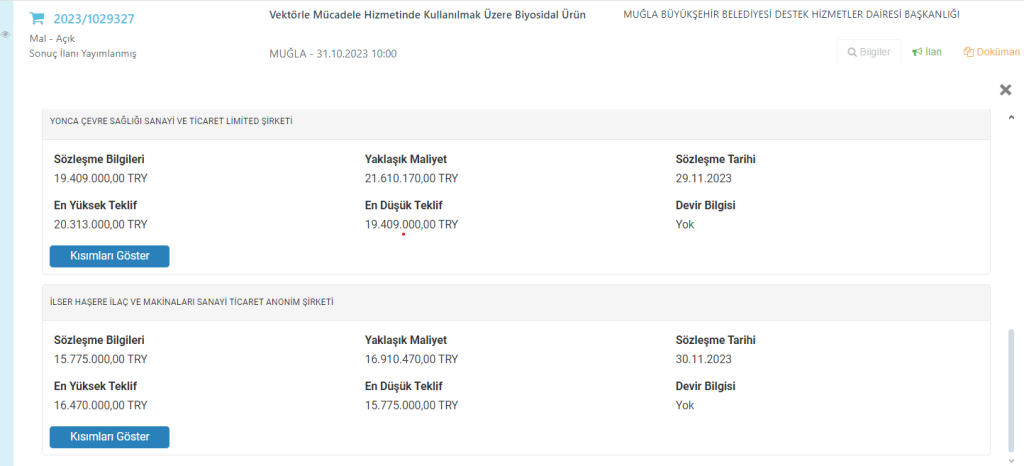Click the document copy icon by Doküman

click(x=968, y=52)
